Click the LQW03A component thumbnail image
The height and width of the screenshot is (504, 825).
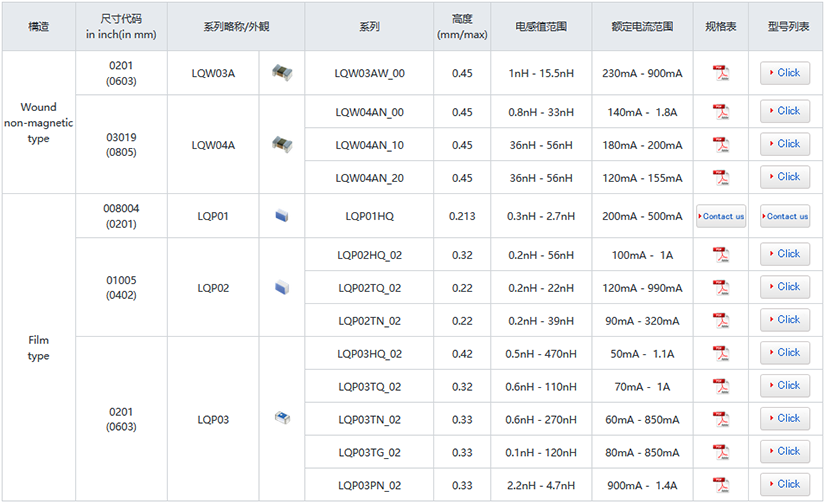click(x=281, y=73)
